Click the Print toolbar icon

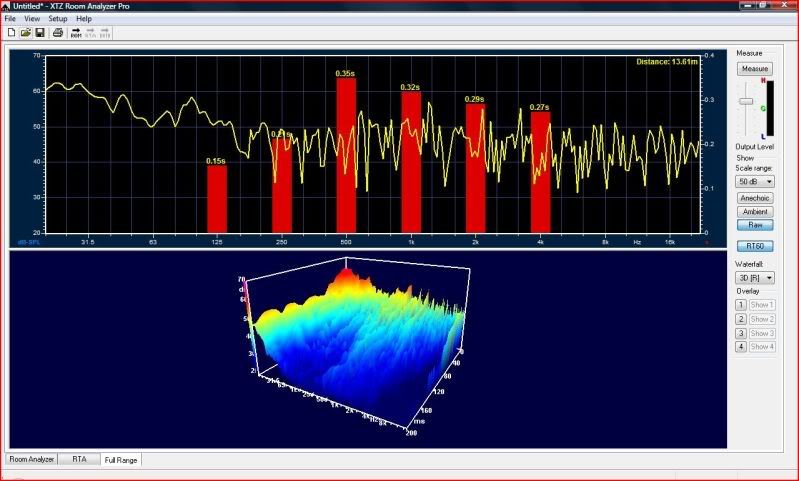click(x=58, y=32)
